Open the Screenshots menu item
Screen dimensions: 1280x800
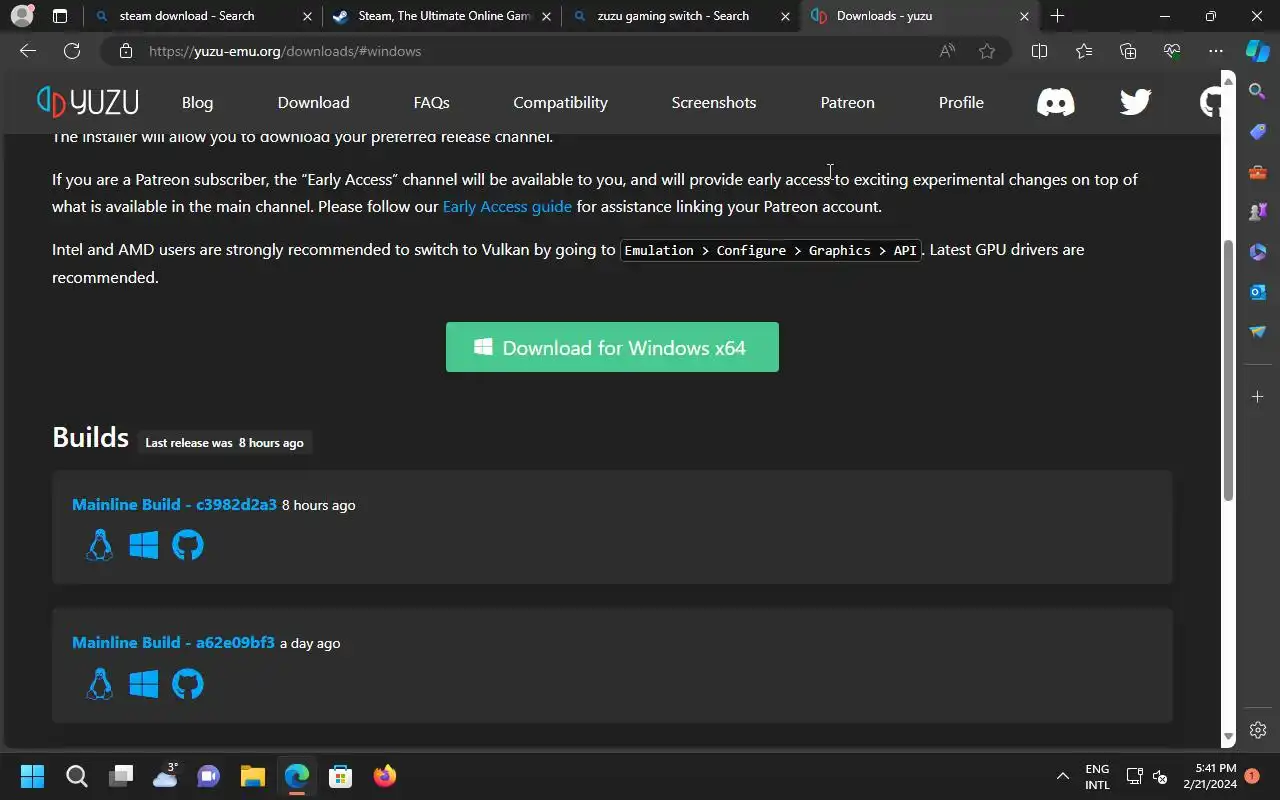point(714,102)
